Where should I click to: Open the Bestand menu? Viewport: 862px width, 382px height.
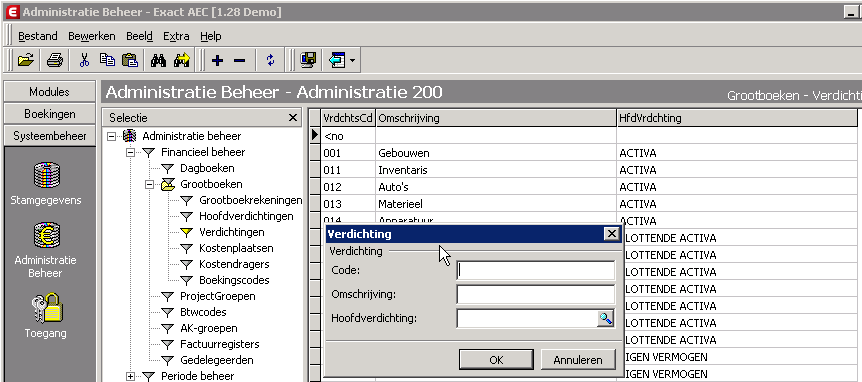click(38, 36)
